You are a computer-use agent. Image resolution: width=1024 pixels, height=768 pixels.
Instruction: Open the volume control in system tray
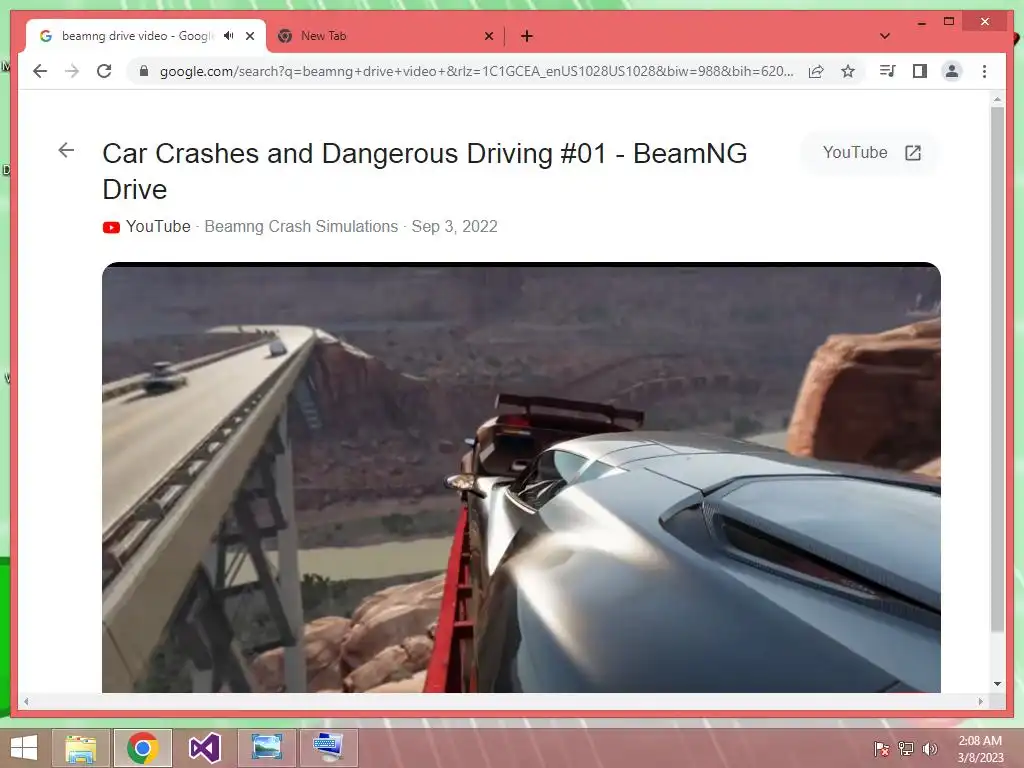pos(930,748)
